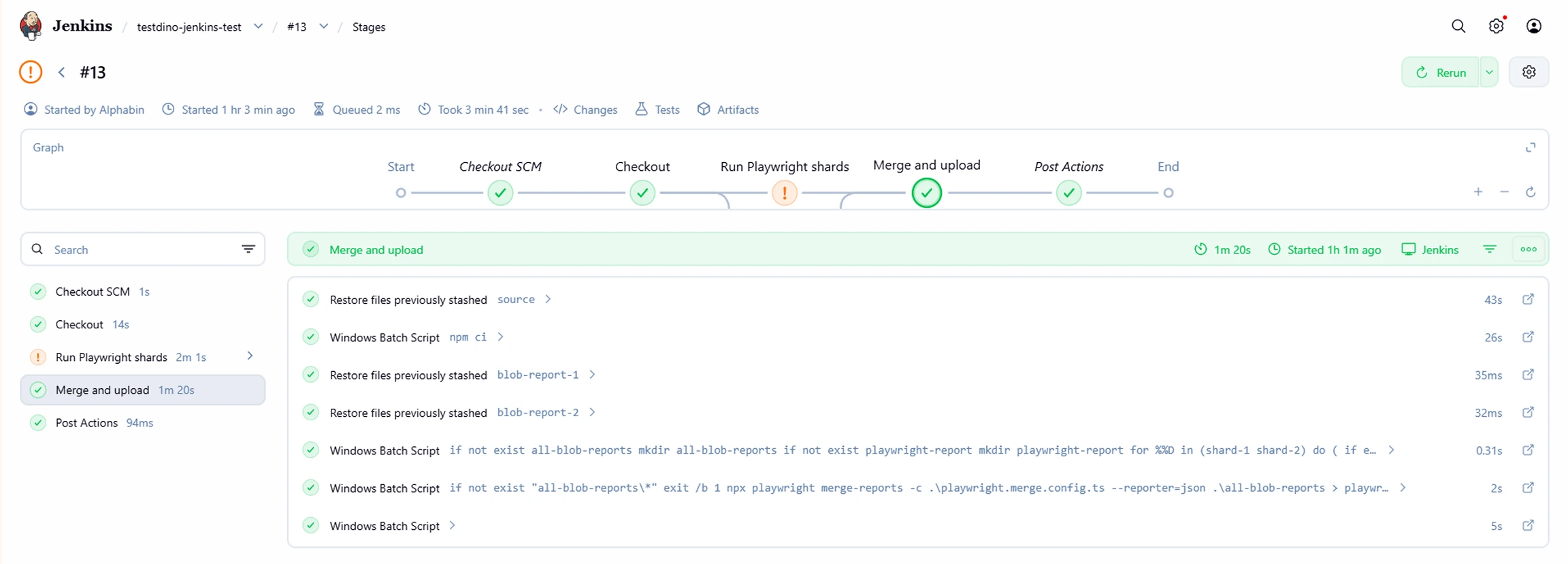Open build configuration gear next to Rerun
Viewport: 1568px width, 564px height.
point(1529,72)
